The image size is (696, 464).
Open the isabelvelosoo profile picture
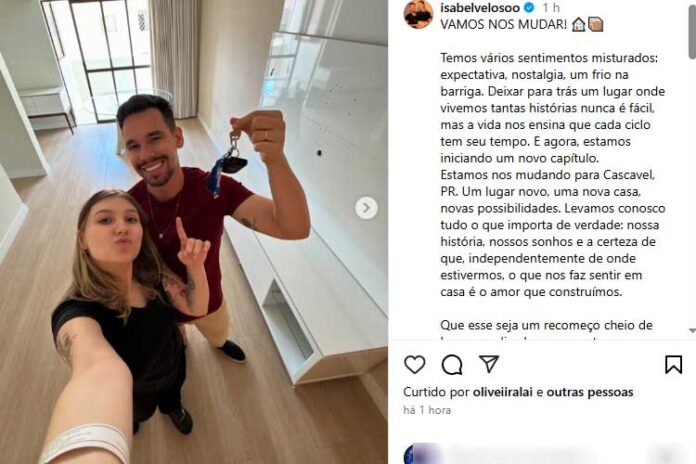[418, 14]
